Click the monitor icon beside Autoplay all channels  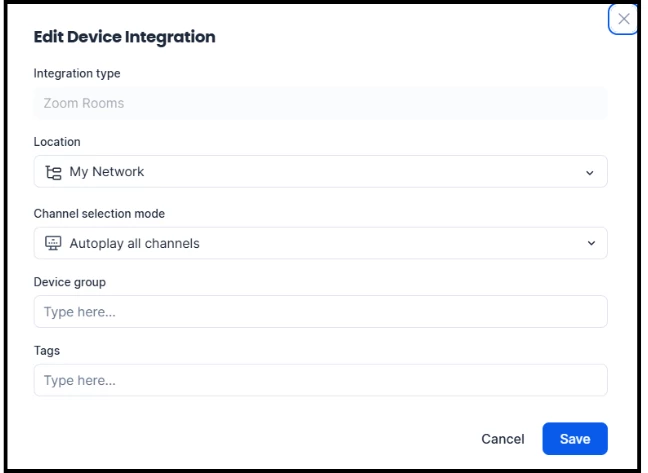53,243
